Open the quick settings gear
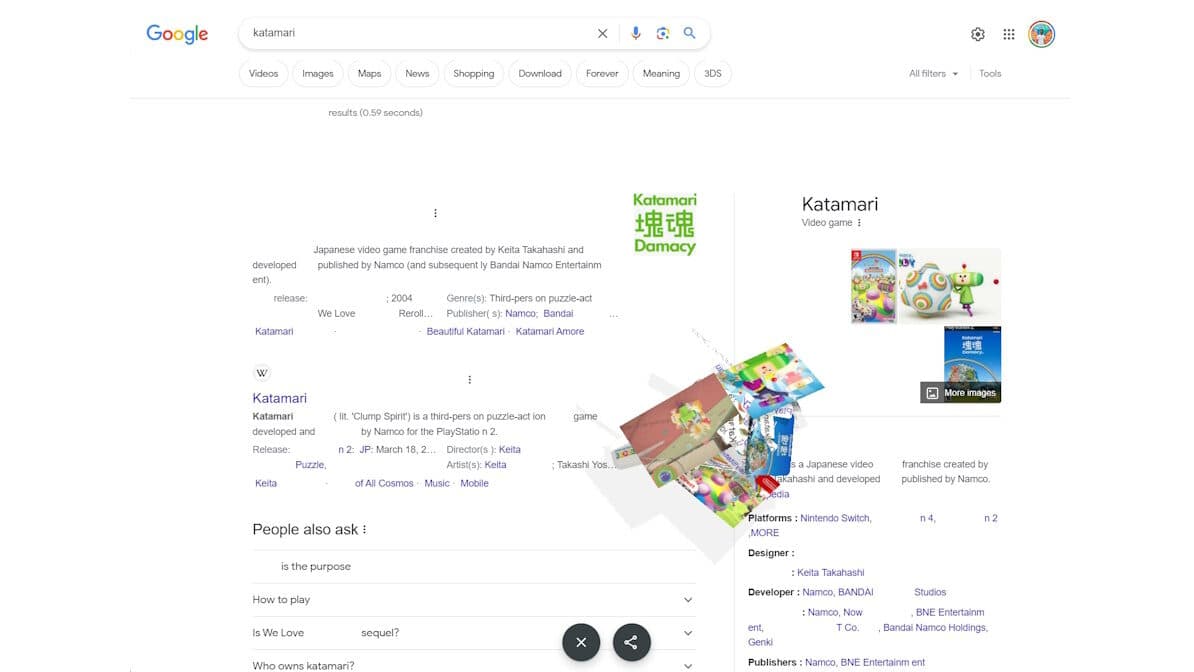This screenshot has height=672, width=1194. click(x=977, y=33)
